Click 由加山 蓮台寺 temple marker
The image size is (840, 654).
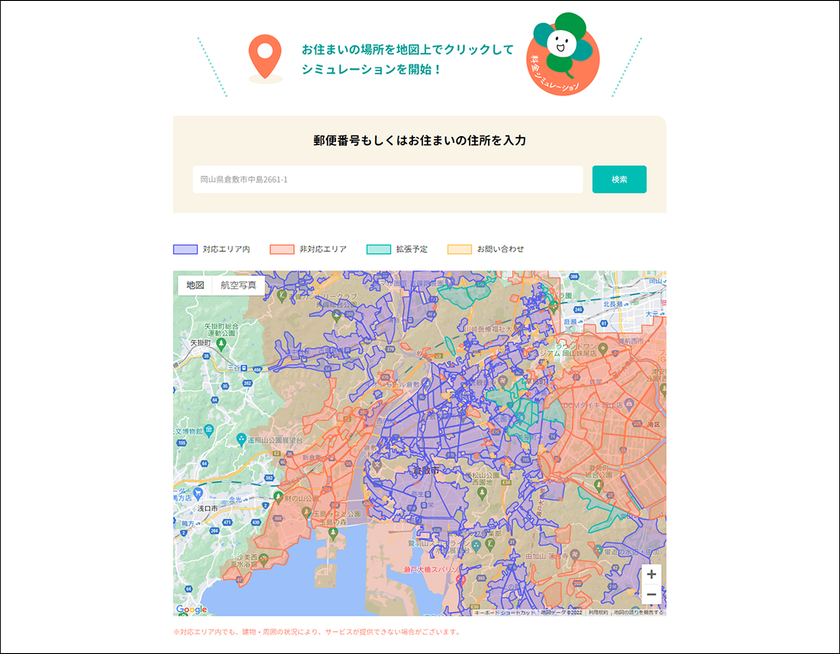pyautogui.click(x=574, y=555)
